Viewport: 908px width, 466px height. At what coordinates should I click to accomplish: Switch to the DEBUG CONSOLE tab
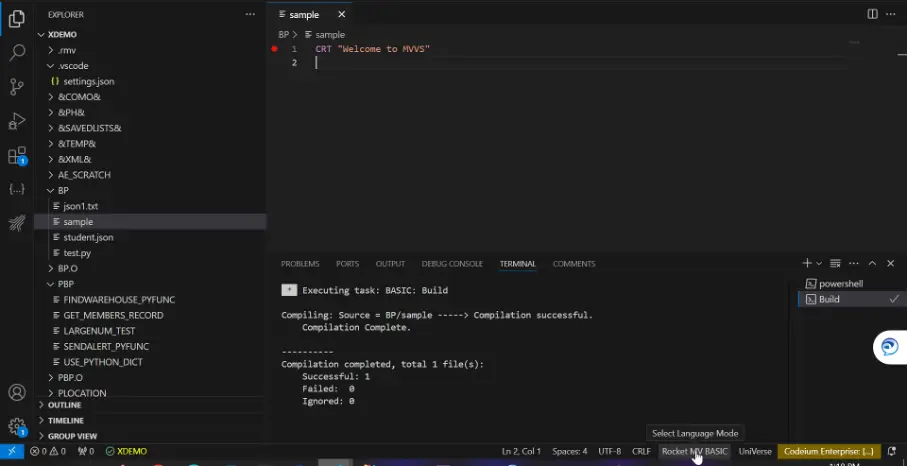(452, 264)
